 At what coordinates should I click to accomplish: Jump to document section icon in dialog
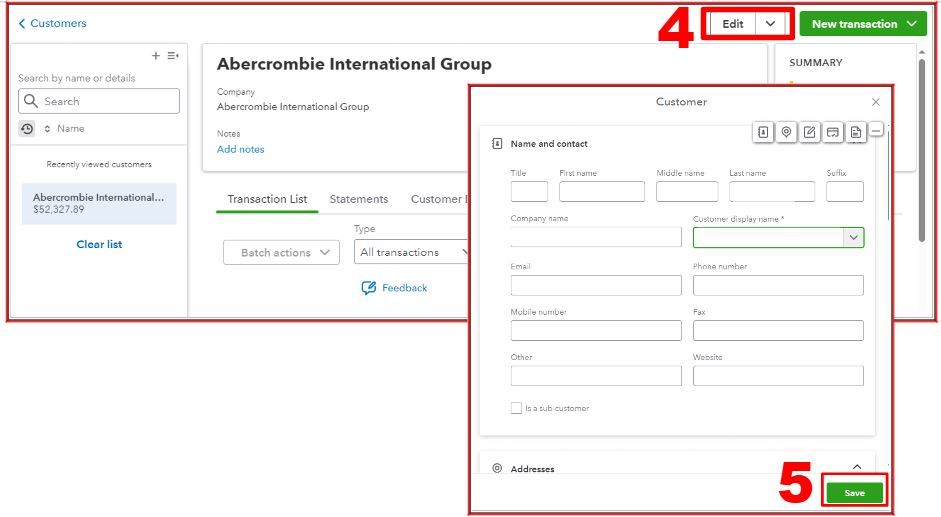coord(856,132)
